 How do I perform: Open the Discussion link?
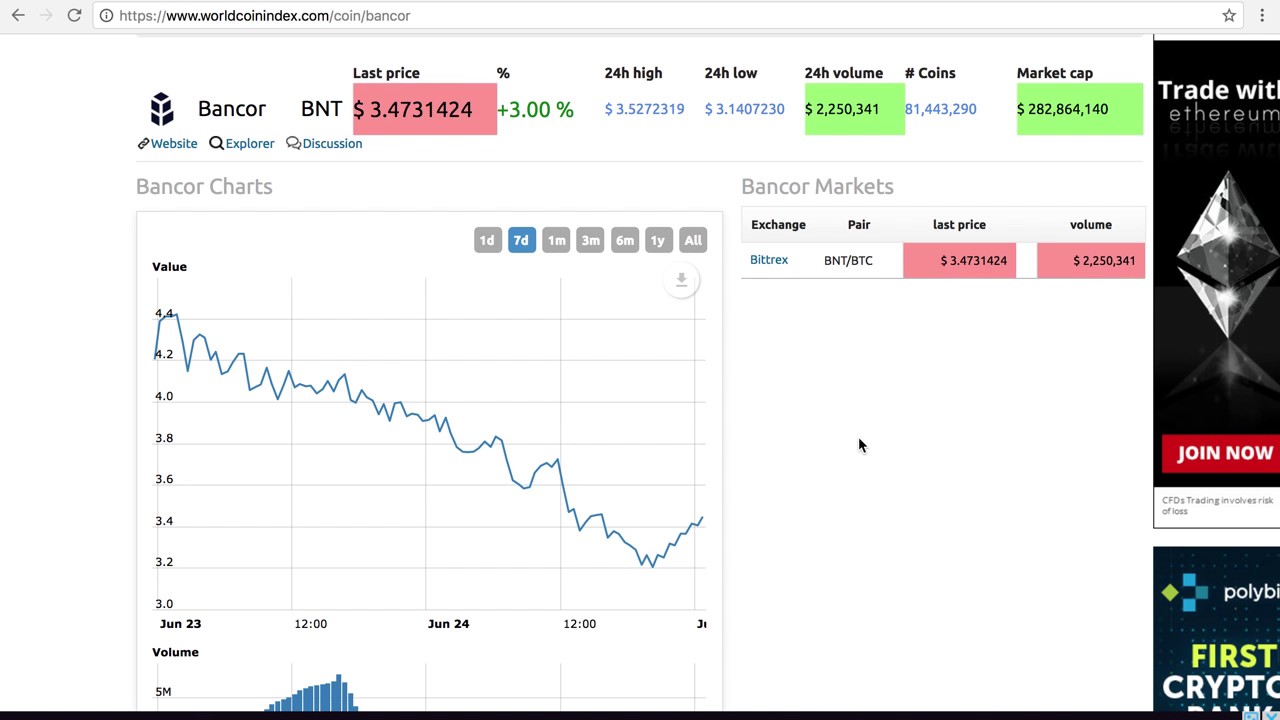point(332,143)
